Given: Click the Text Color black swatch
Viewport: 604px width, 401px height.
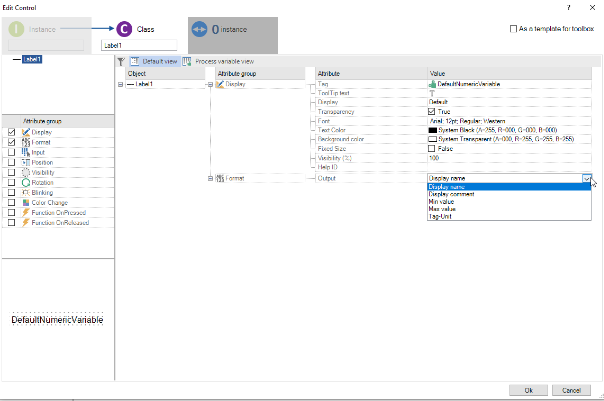Looking at the screenshot, I should [433, 130].
